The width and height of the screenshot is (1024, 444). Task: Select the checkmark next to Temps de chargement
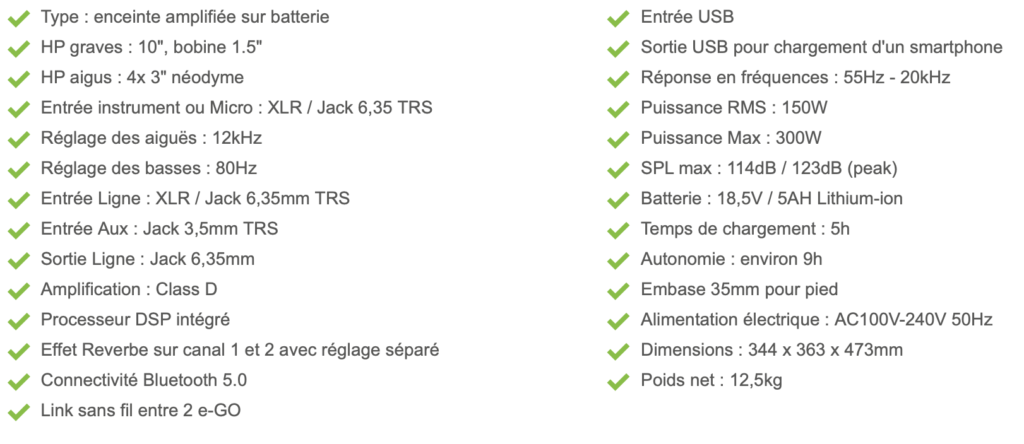[618, 230]
